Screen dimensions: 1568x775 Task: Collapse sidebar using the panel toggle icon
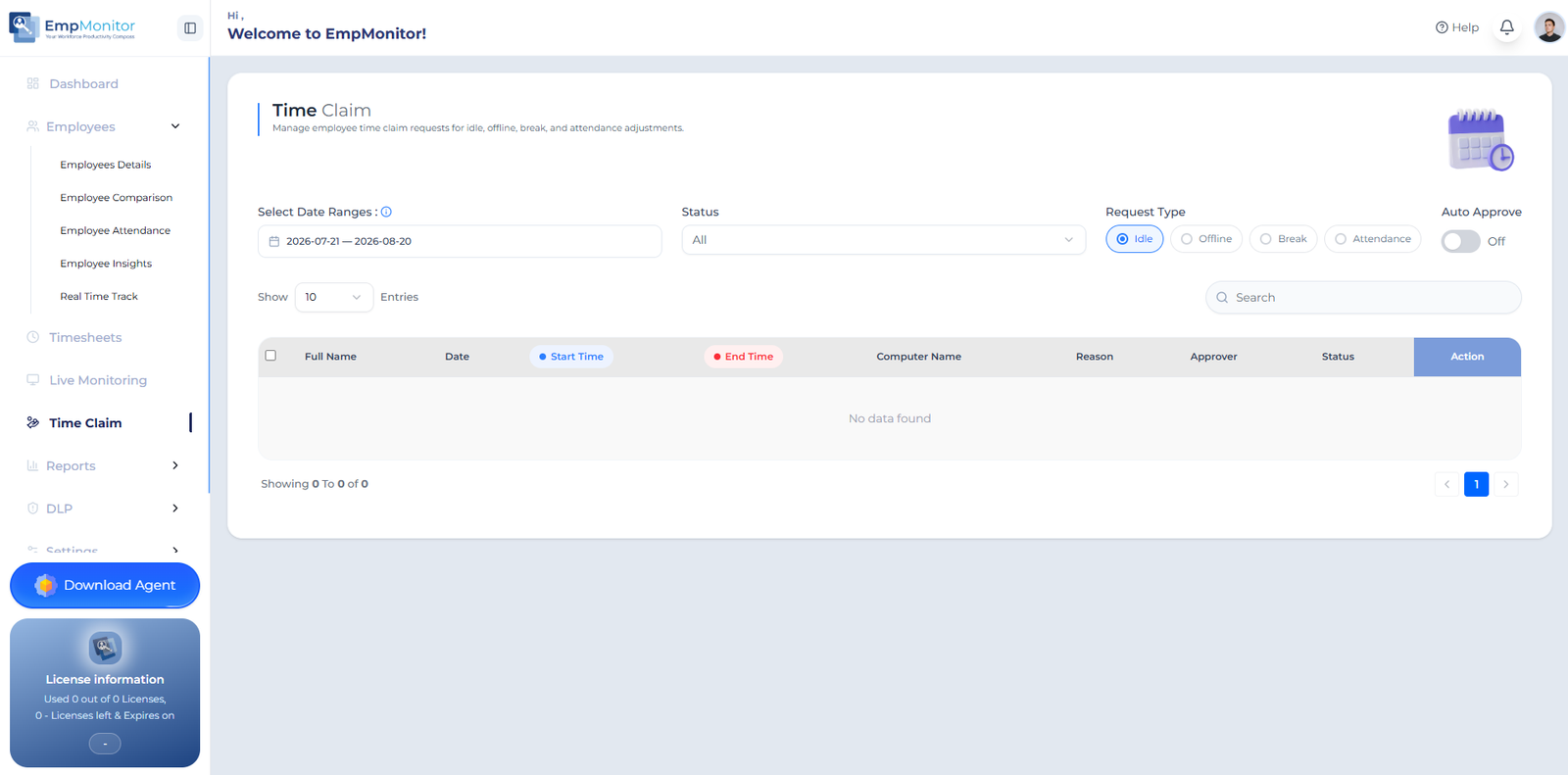[x=190, y=27]
